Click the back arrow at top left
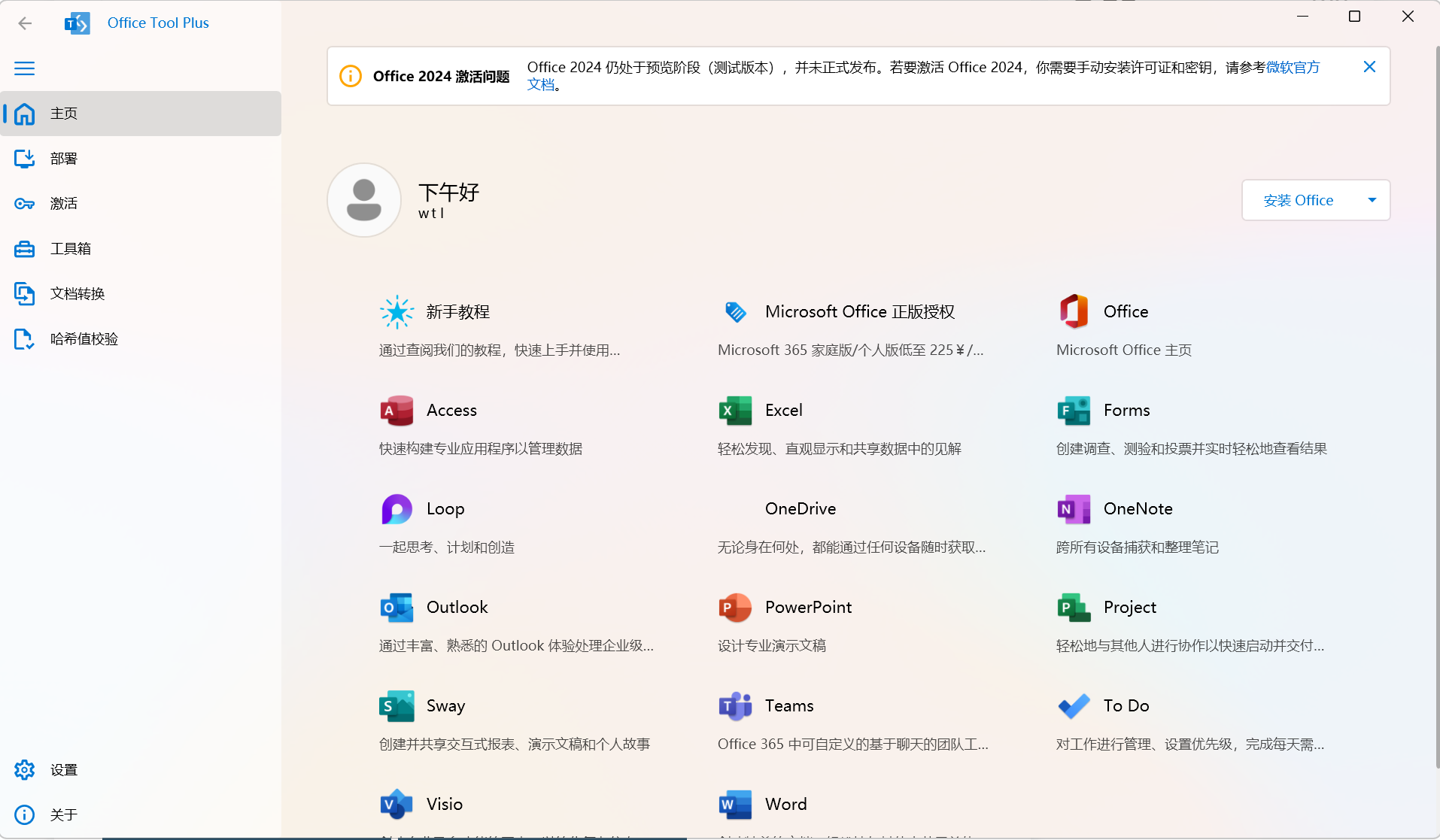Image resolution: width=1440 pixels, height=840 pixels. pyautogui.click(x=25, y=23)
